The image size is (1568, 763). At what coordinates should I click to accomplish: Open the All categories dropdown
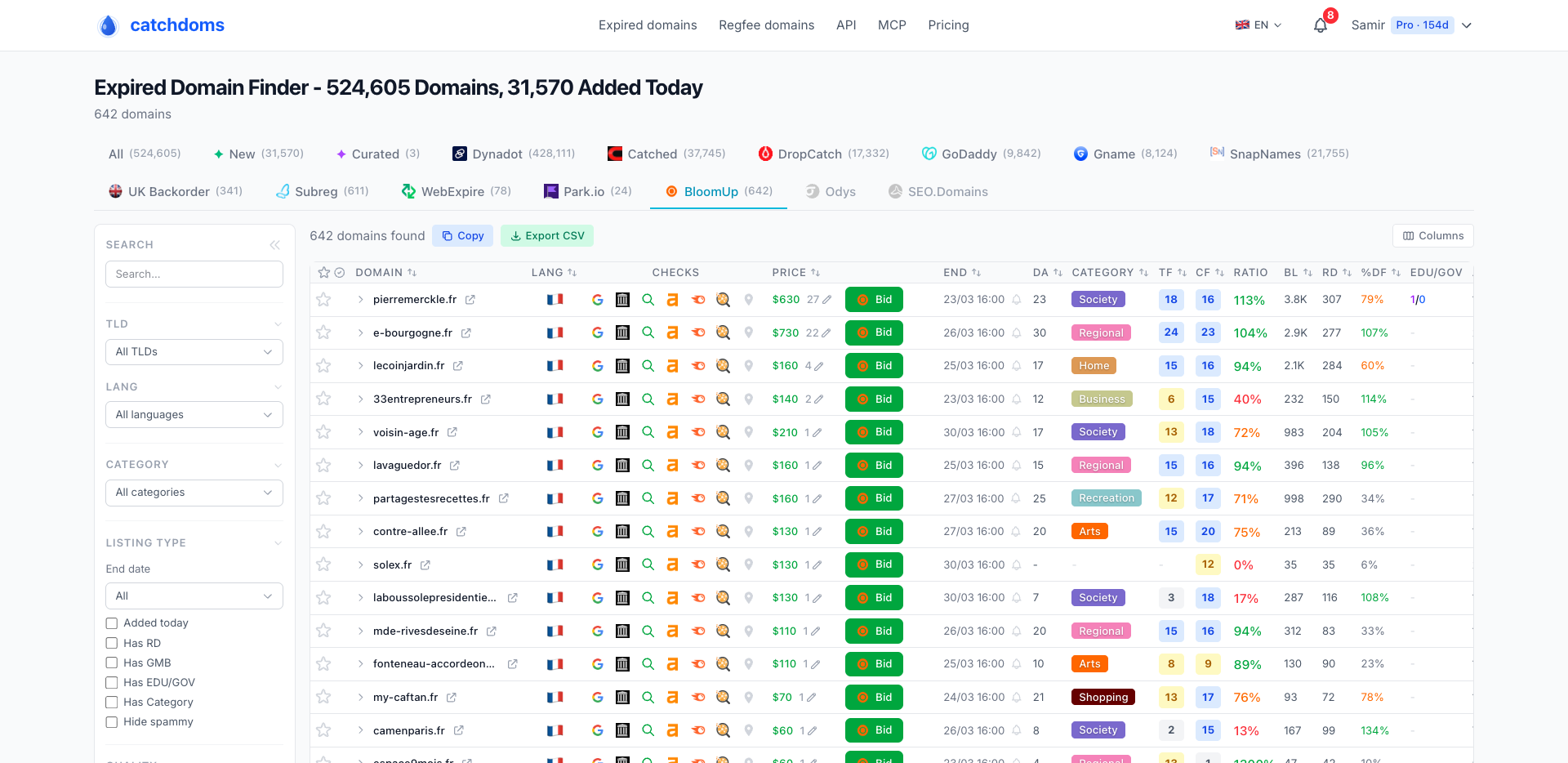[194, 493]
